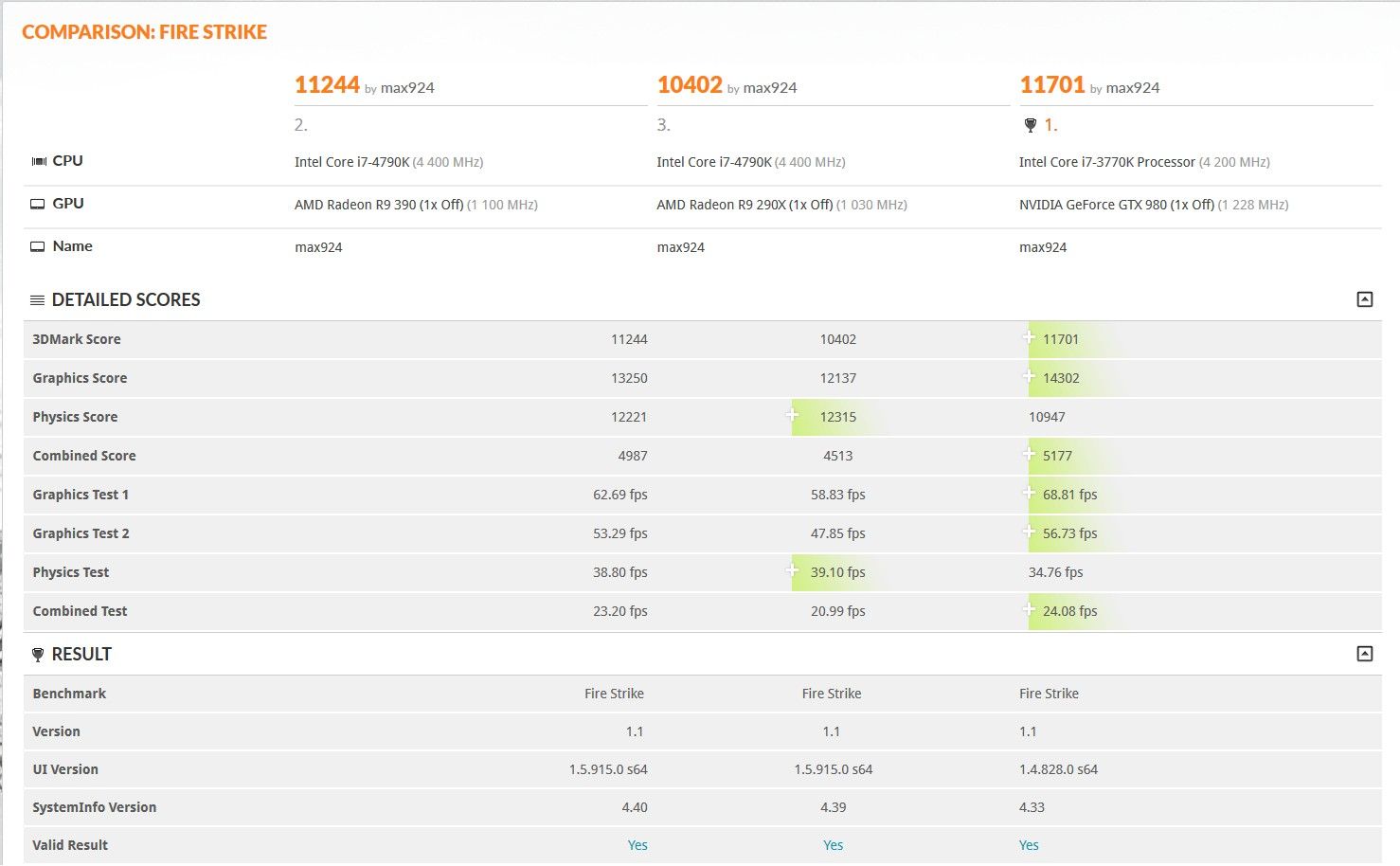Click the plus marker beside 56.73 fps
Image resolution: width=1400 pixels, height=866 pixels.
coord(1029,531)
